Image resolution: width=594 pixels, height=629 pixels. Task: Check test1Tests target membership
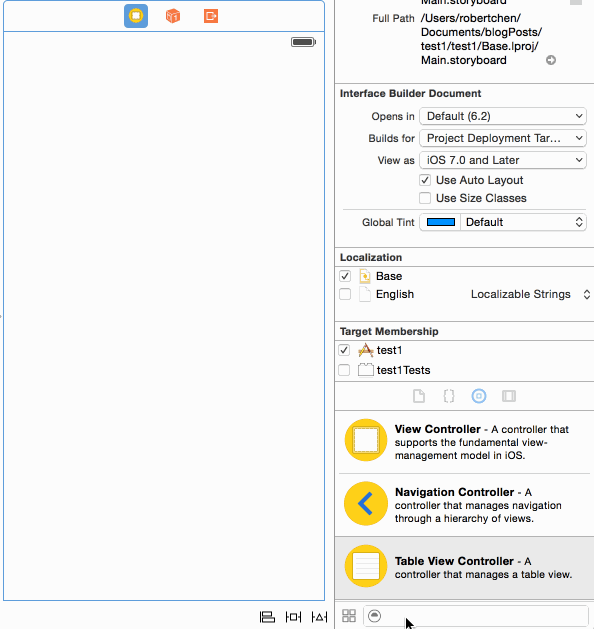[x=344, y=370]
